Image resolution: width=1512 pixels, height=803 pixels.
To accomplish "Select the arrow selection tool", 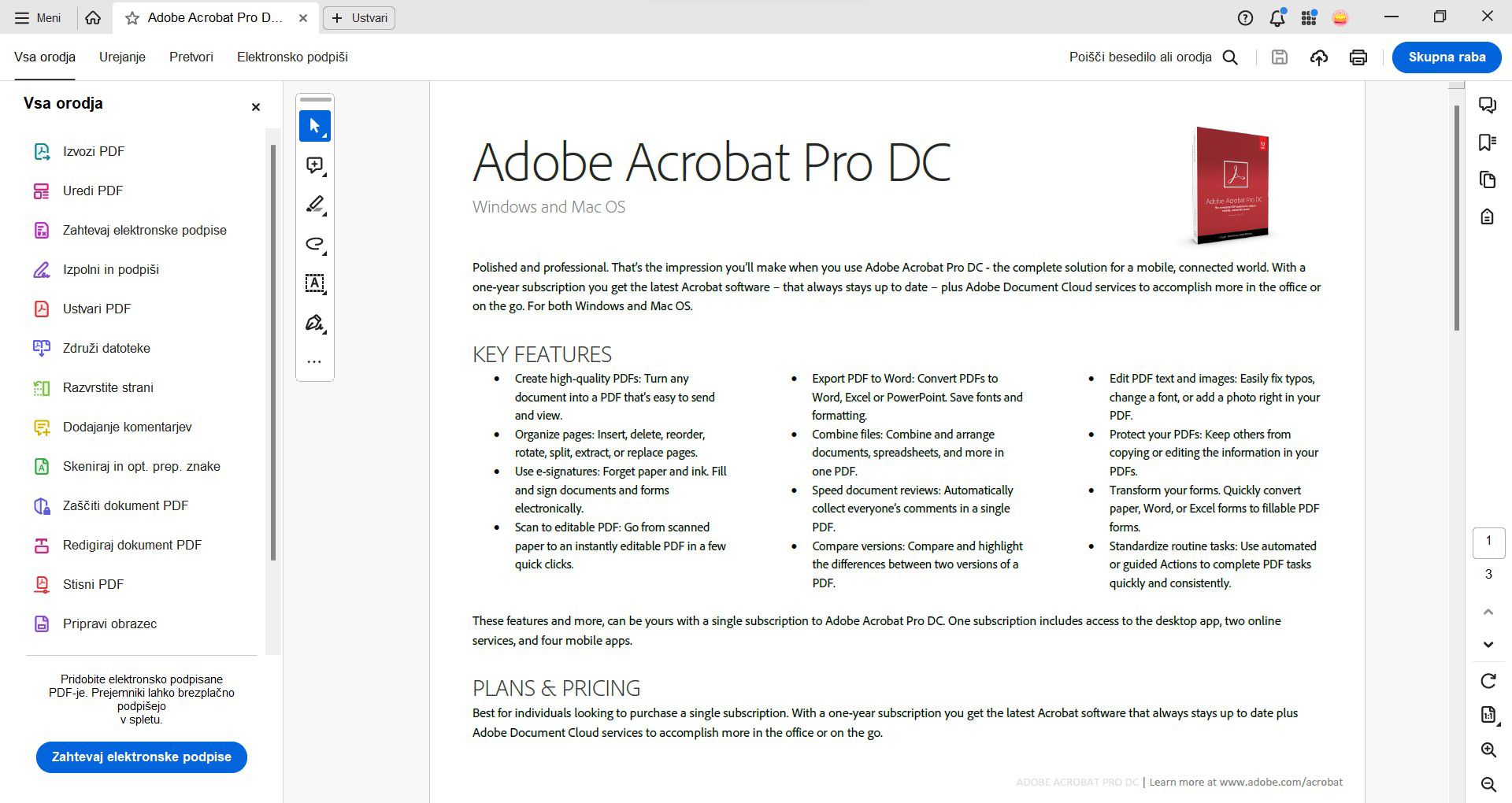I will tap(315, 126).
